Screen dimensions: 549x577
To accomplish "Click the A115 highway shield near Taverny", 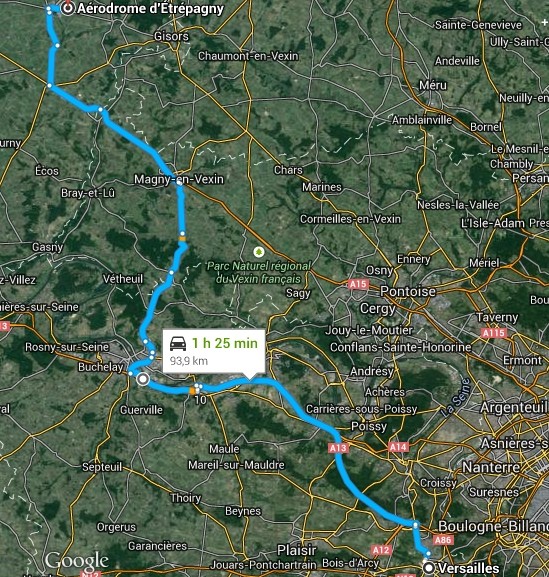I will tap(494, 333).
